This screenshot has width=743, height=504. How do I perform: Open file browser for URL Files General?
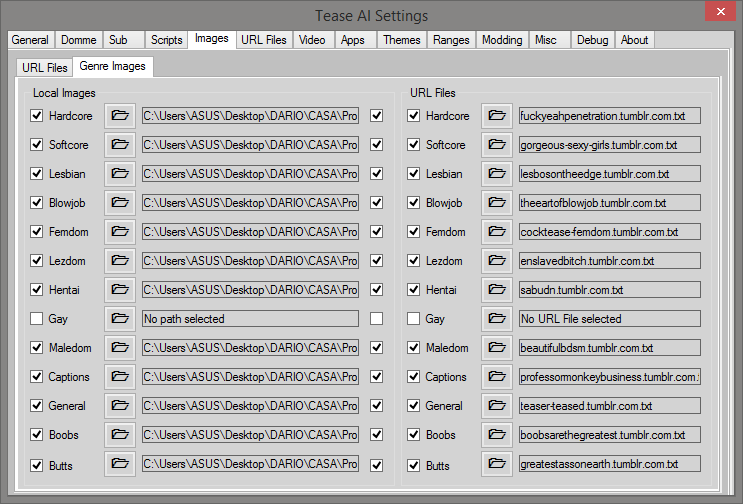pyautogui.click(x=497, y=405)
